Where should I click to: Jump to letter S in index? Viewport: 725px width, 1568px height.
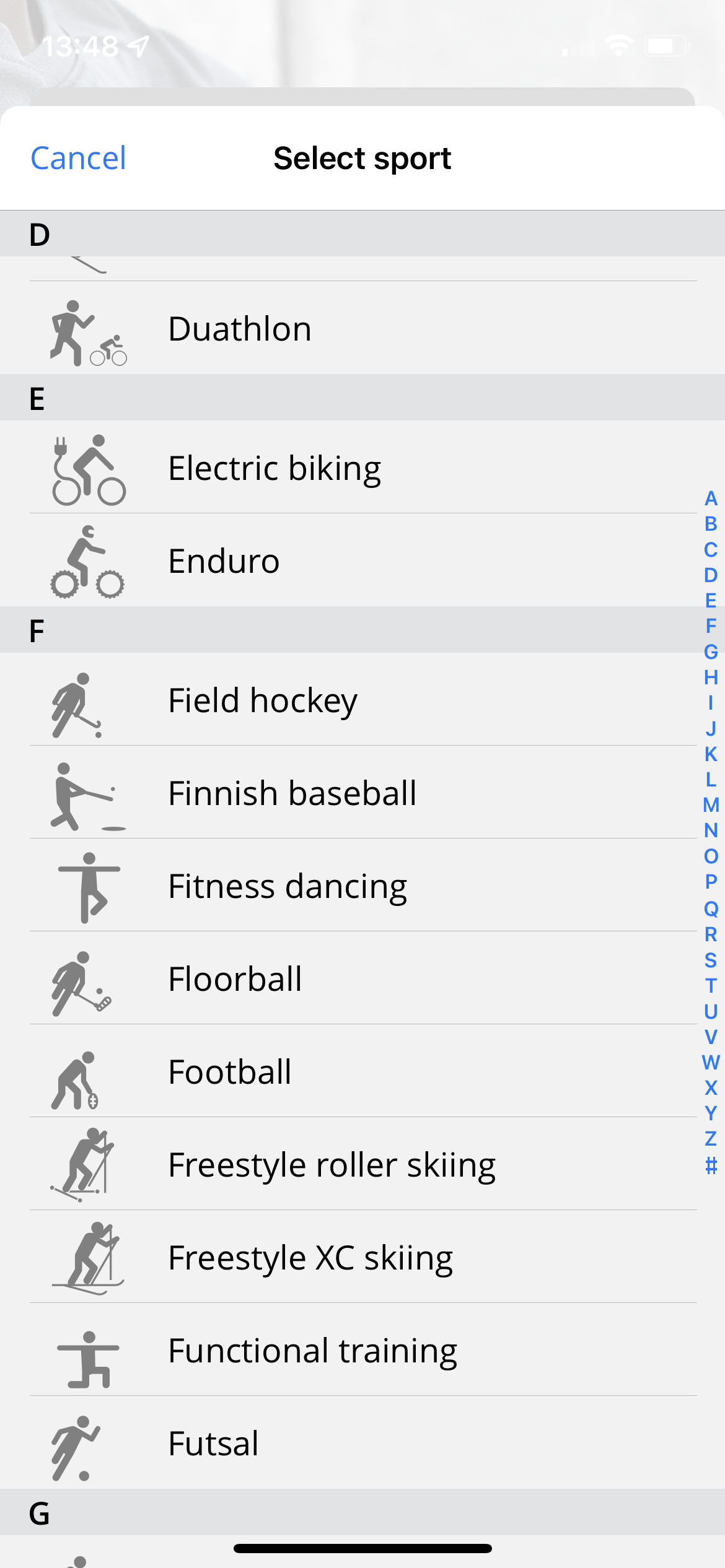pyautogui.click(x=711, y=960)
